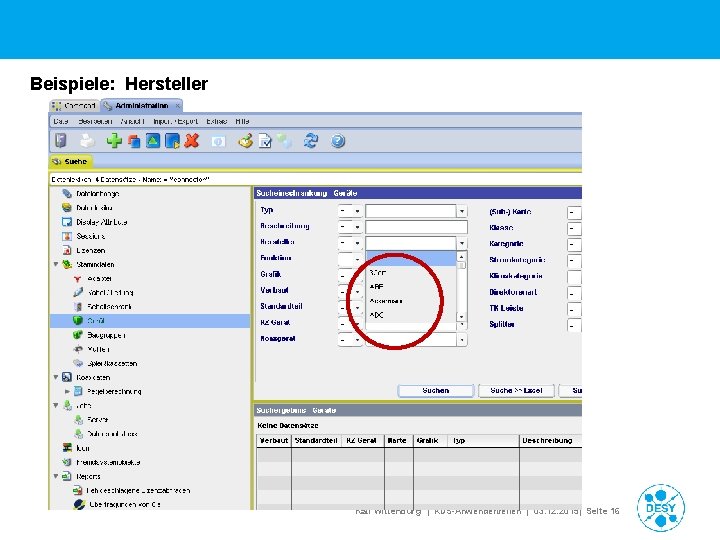The image size is (720, 540).
Task: Select ABB in the Hersteller list
Action: pos(411,287)
